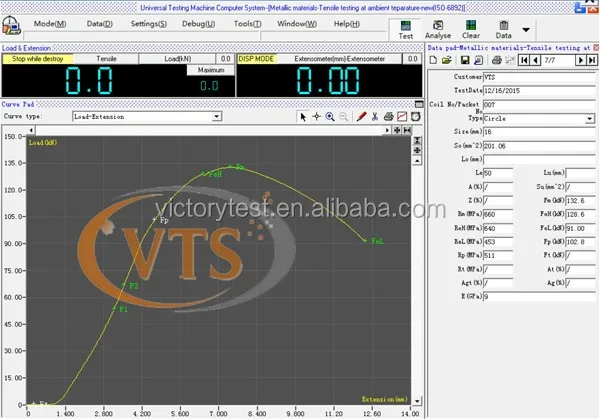Image resolution: width=600 pixels, height=419 pixels.
Task: Click the Stop while destroy button
Action: [38, 59]
